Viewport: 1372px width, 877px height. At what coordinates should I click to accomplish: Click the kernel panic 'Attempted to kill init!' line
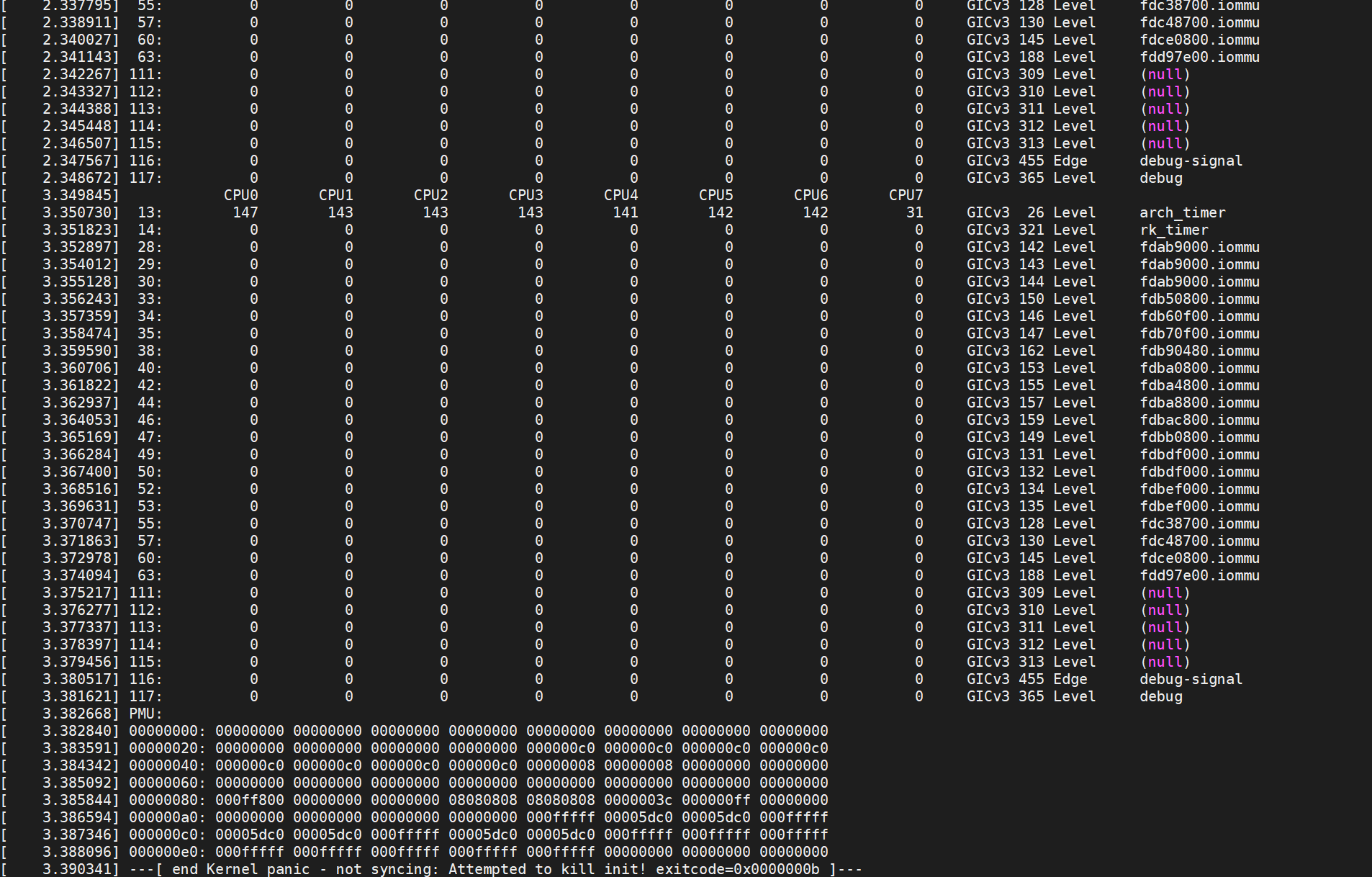[432, 869]
